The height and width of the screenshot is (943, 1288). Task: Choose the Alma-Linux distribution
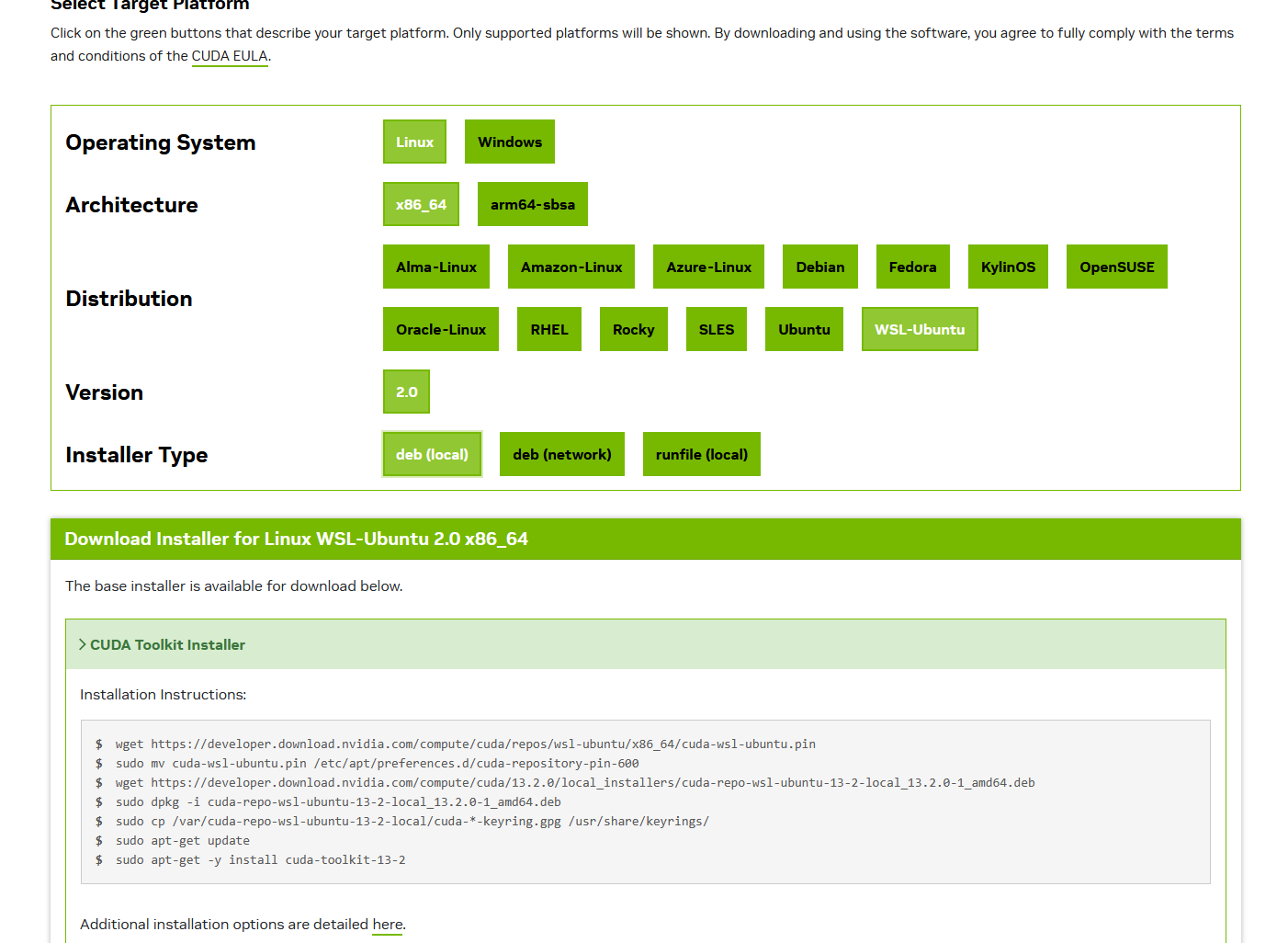(x=435, y=267)
